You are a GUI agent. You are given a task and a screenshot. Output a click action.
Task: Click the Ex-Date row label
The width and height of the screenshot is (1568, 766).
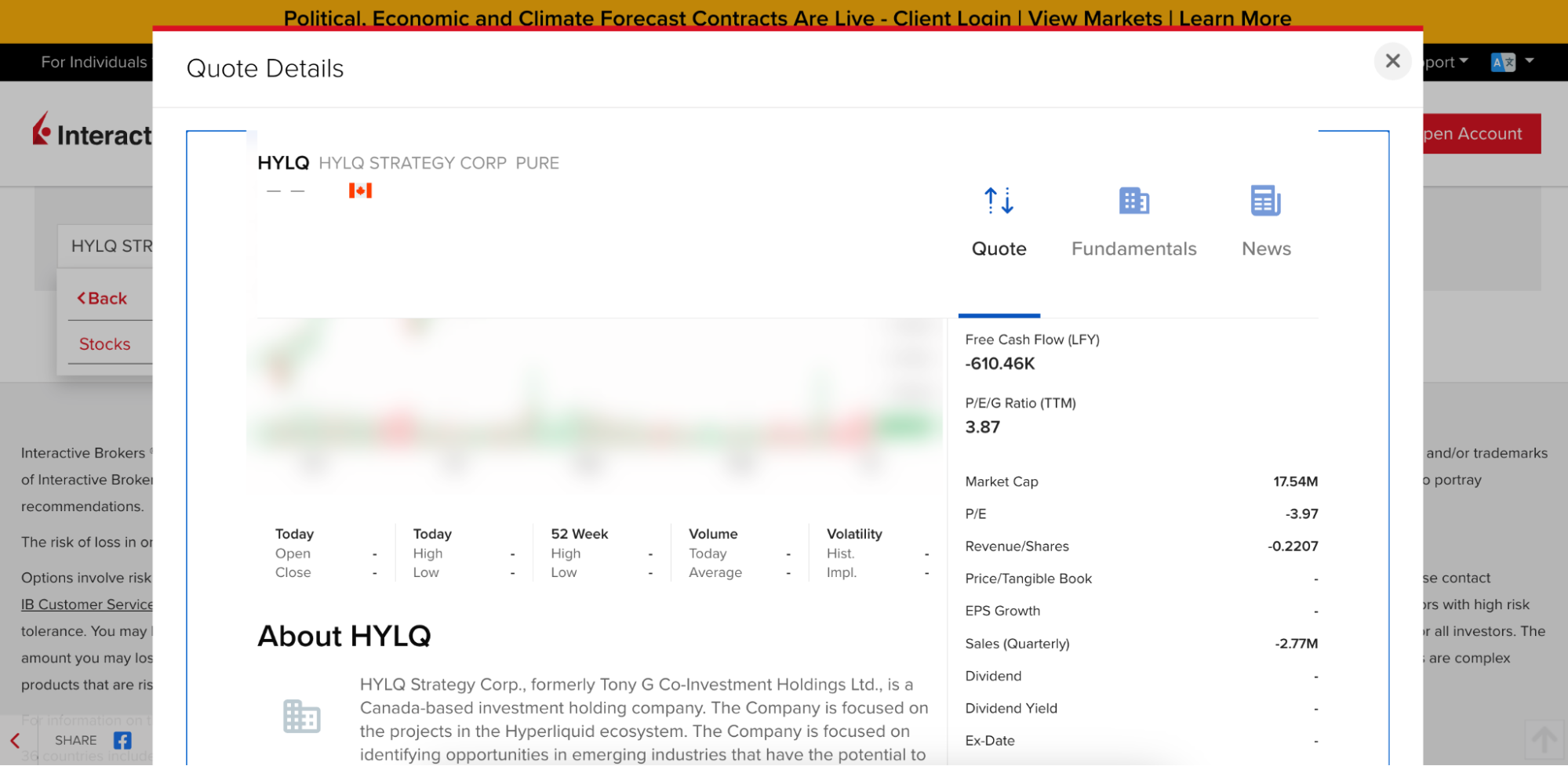click(x=990, y=740)
